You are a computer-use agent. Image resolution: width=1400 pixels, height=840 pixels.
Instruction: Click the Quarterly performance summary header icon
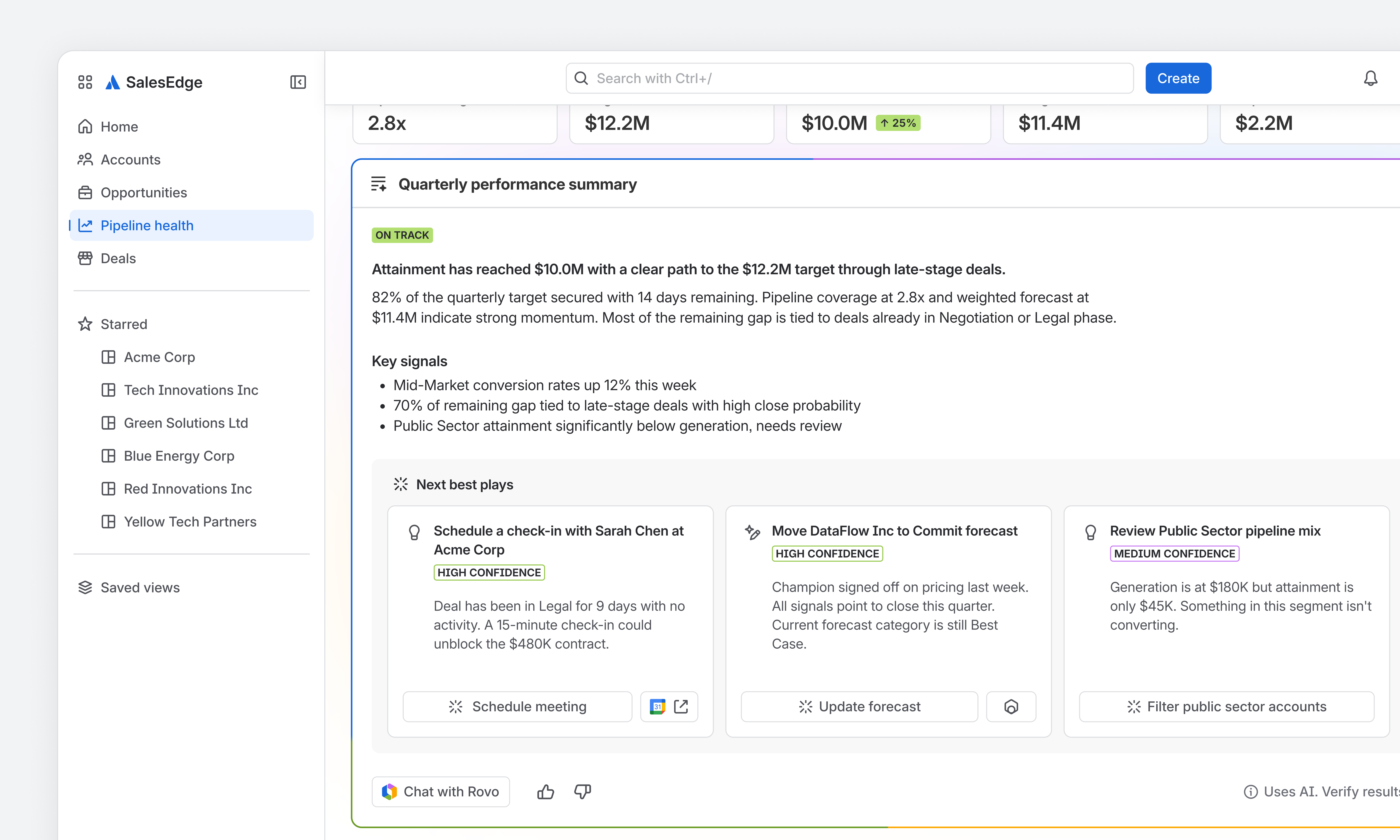click(x=378, y=184)
